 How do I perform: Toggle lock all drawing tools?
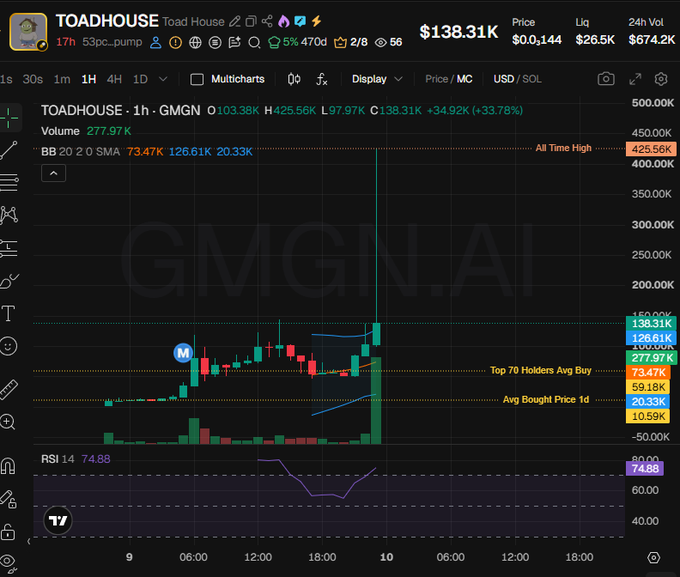pos(8,531)
